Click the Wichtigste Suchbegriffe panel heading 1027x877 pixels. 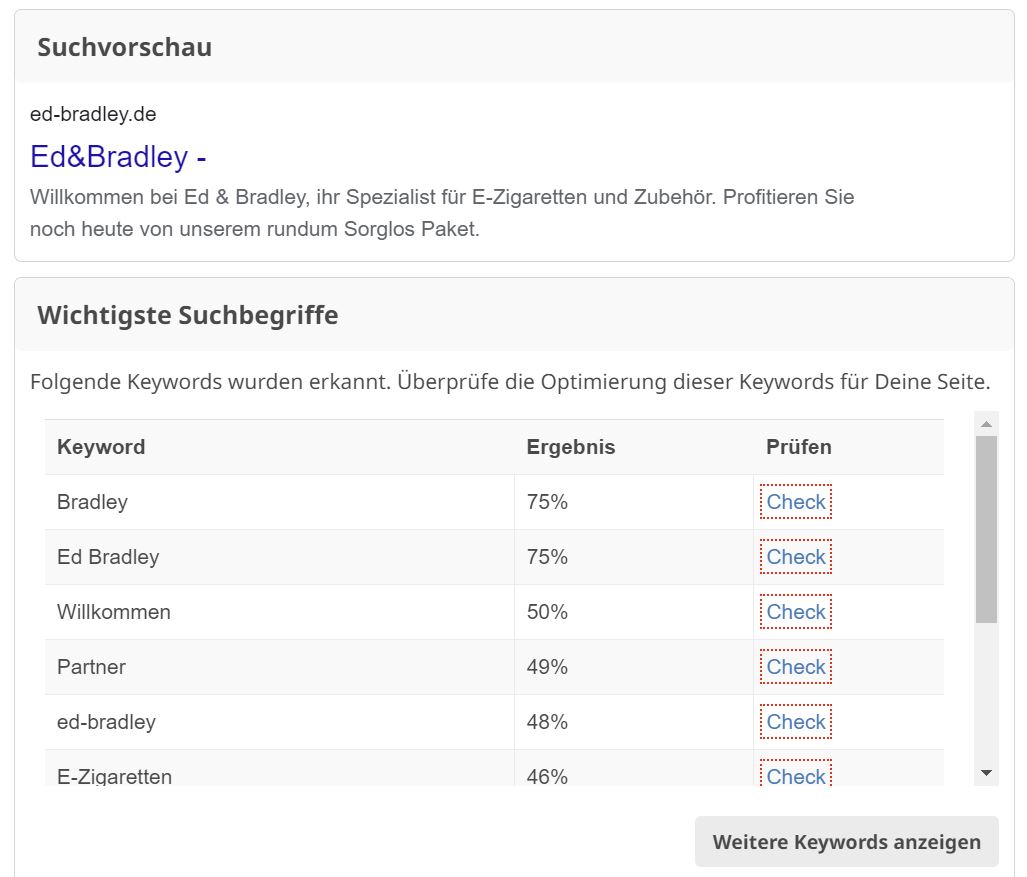188,315
